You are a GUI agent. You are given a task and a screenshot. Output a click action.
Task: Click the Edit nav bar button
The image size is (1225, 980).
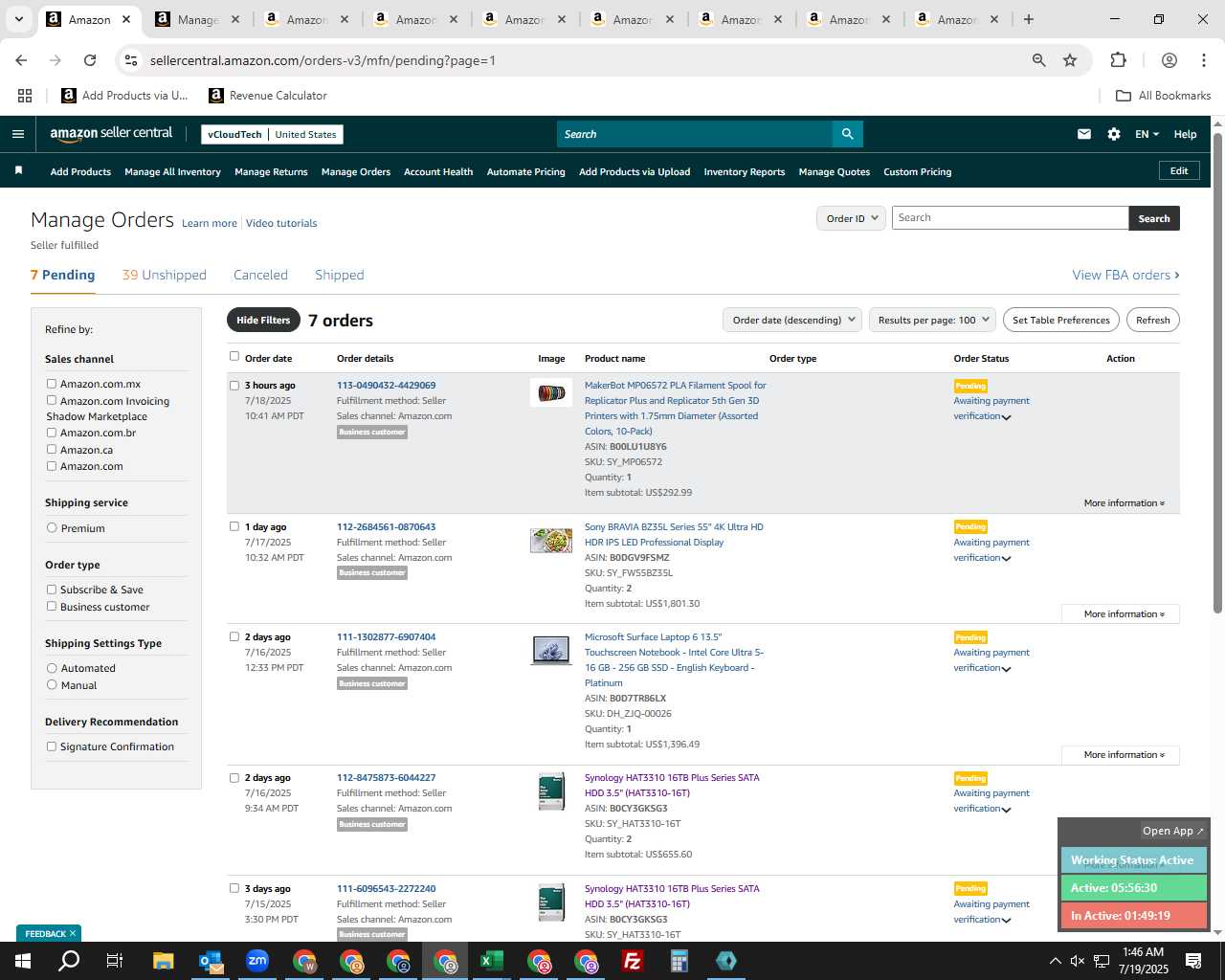[x=1179, y=171]
